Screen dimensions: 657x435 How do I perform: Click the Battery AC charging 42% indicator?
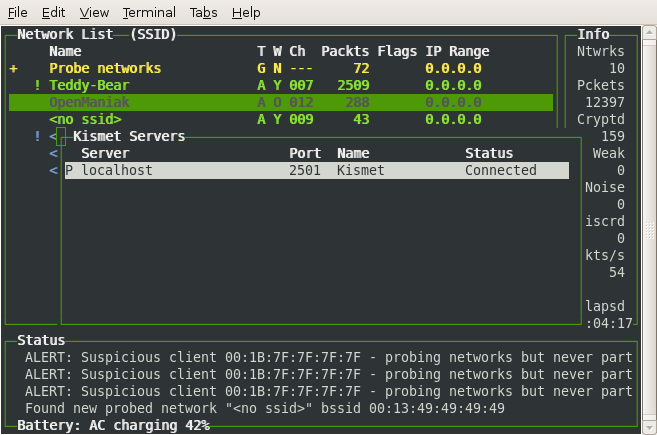113,425
